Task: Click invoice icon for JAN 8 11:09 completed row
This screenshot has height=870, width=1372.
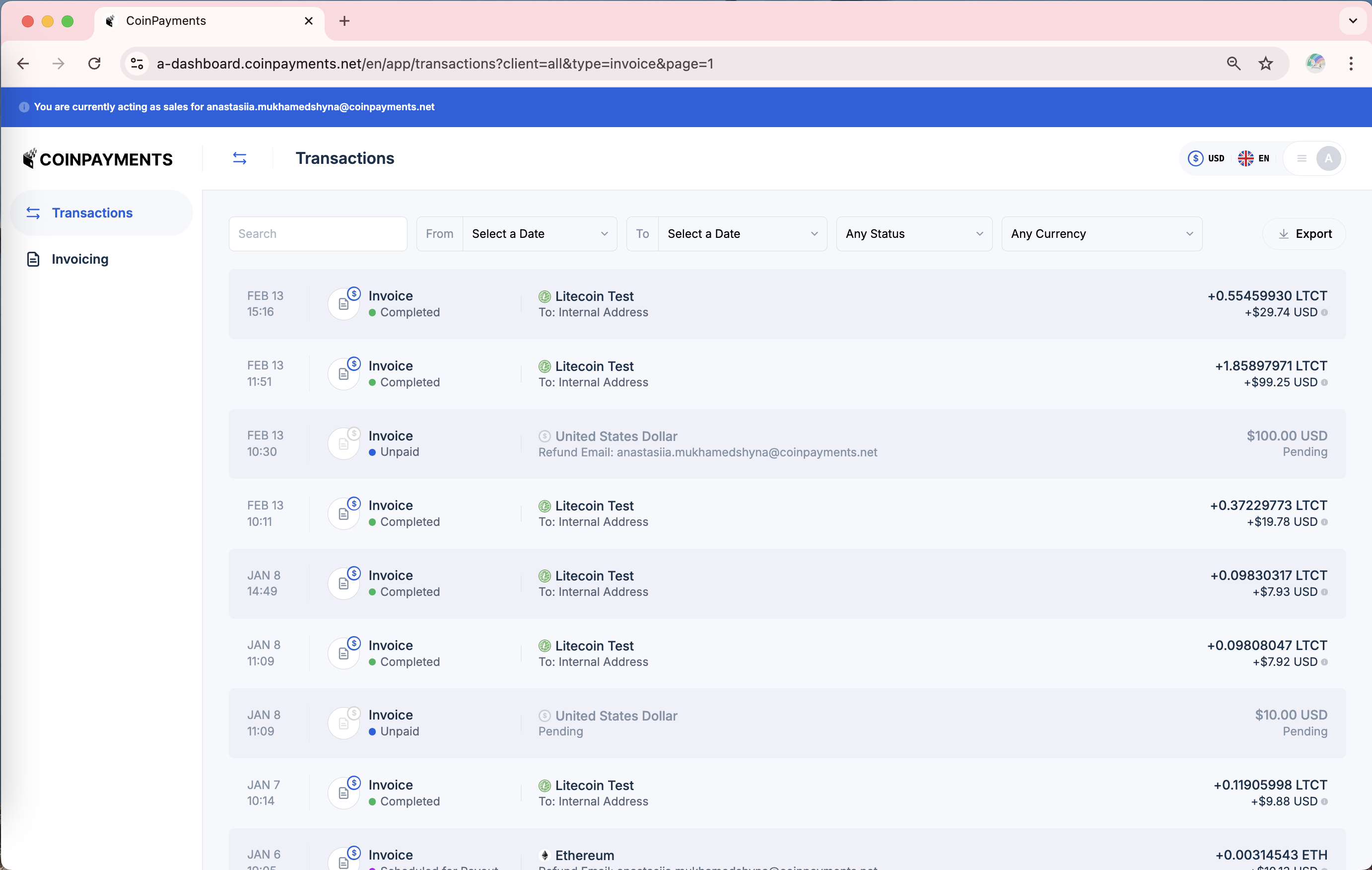Action: point(343,653)
